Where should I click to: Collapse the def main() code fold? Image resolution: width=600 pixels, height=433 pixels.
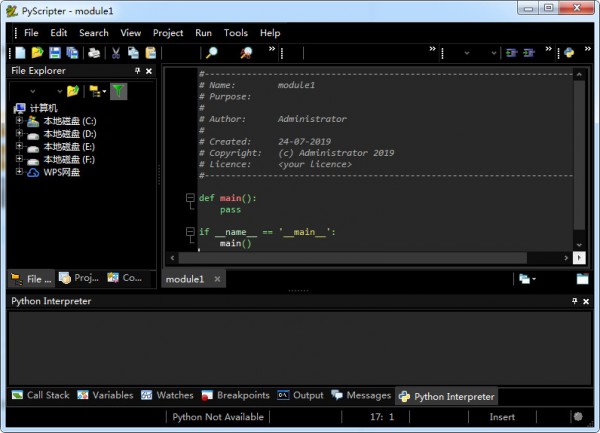click(189, 199)
